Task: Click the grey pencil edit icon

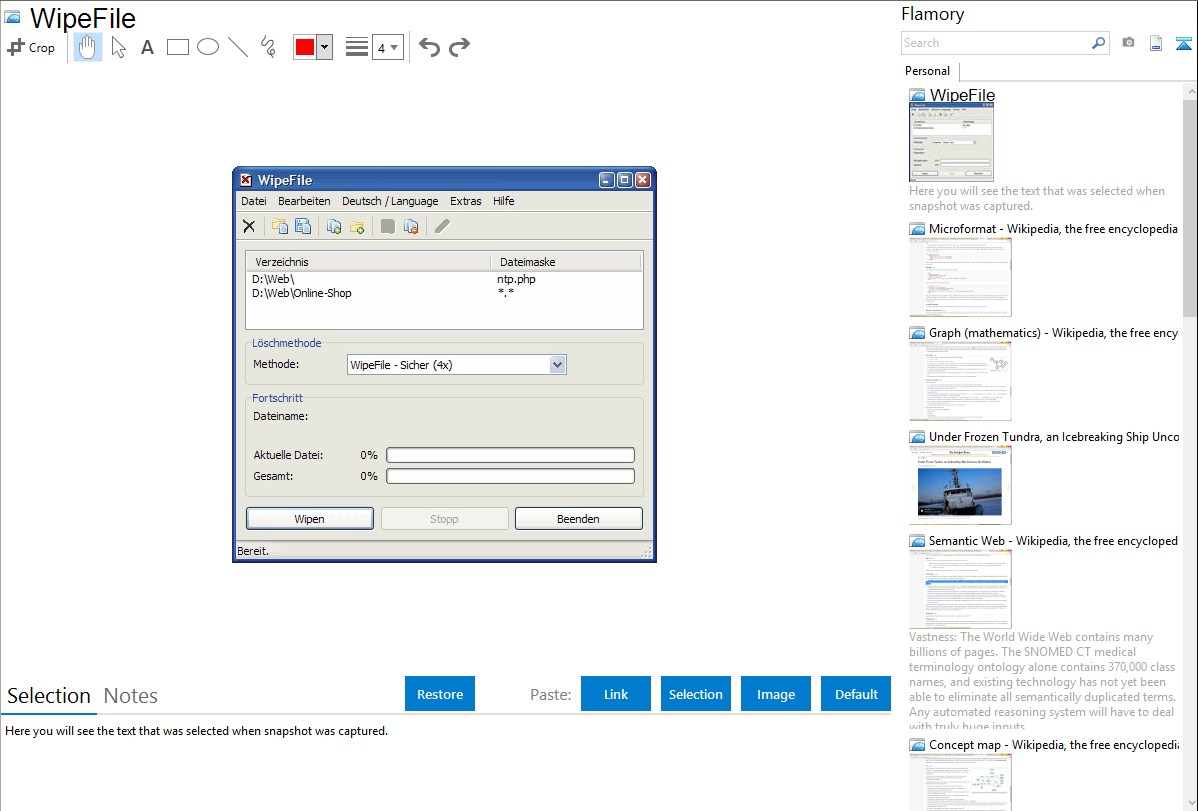Action: (442, 226)
